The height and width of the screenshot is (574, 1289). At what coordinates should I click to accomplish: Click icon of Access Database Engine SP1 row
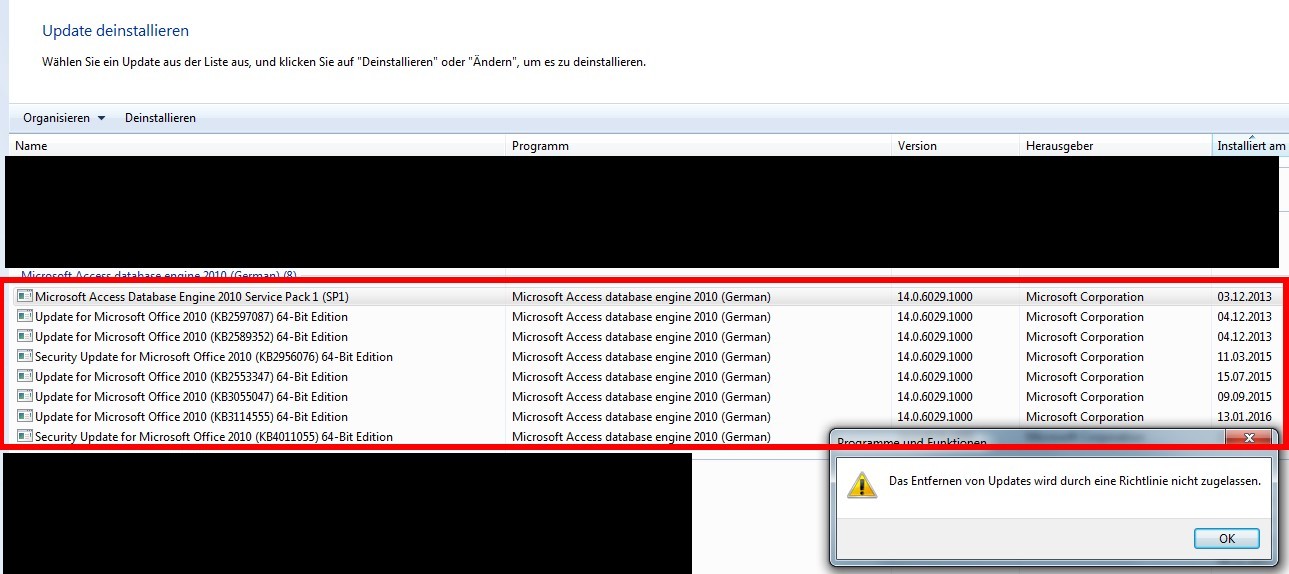pyautogui.click(x=25, y=297)
